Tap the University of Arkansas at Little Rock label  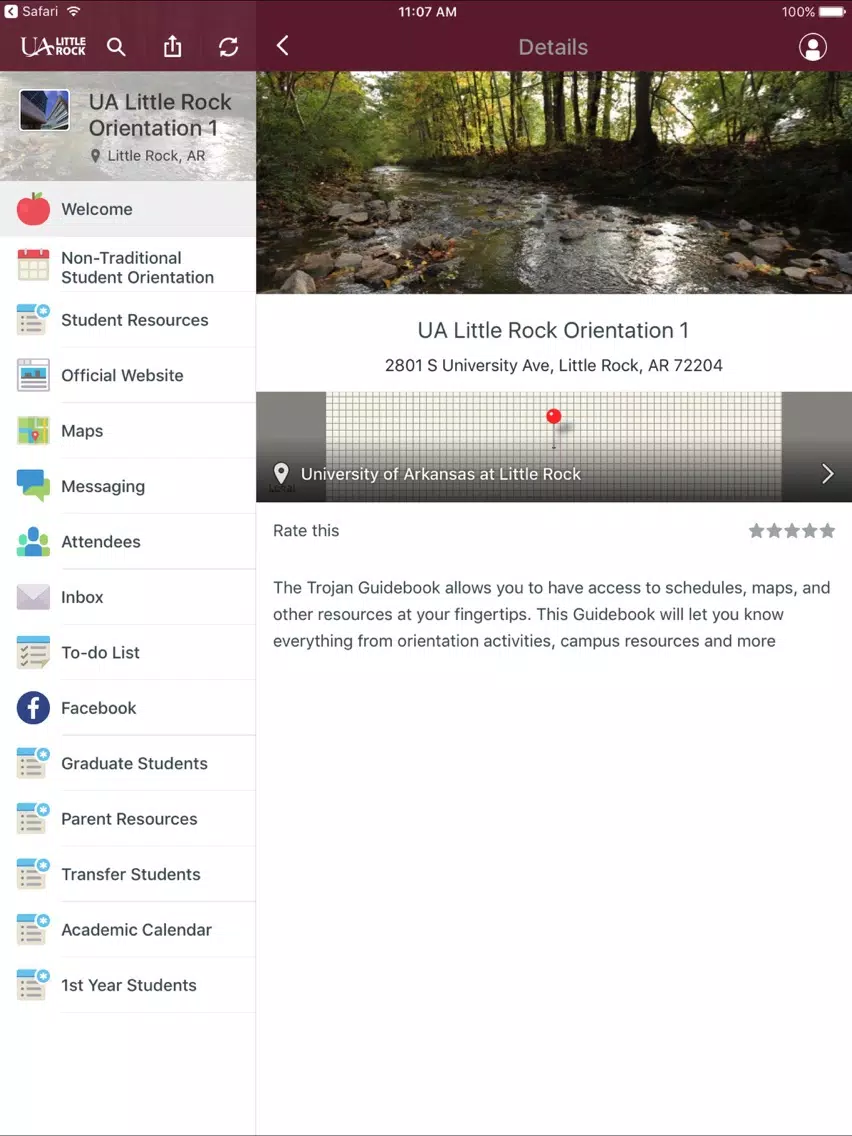pos(440,474)
